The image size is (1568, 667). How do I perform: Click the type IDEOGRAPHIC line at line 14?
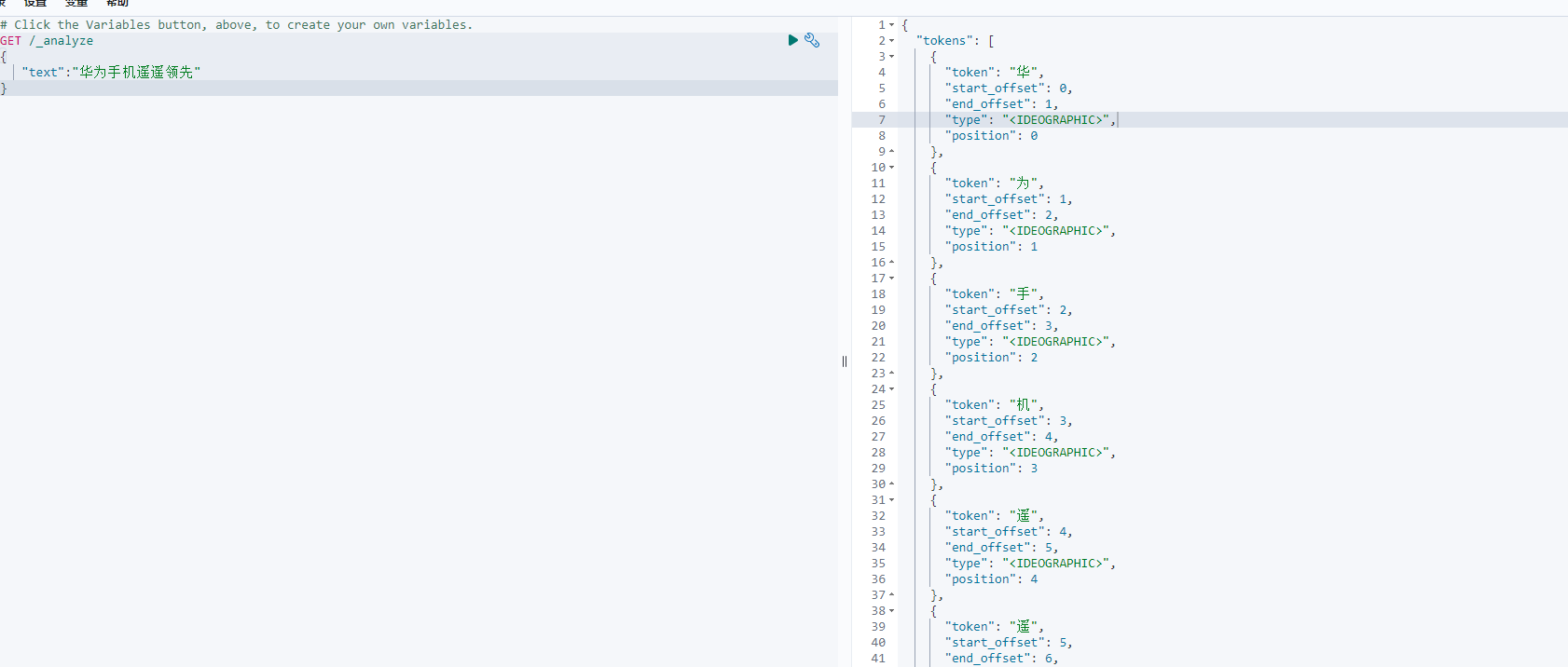click(x=1030, y=231)
